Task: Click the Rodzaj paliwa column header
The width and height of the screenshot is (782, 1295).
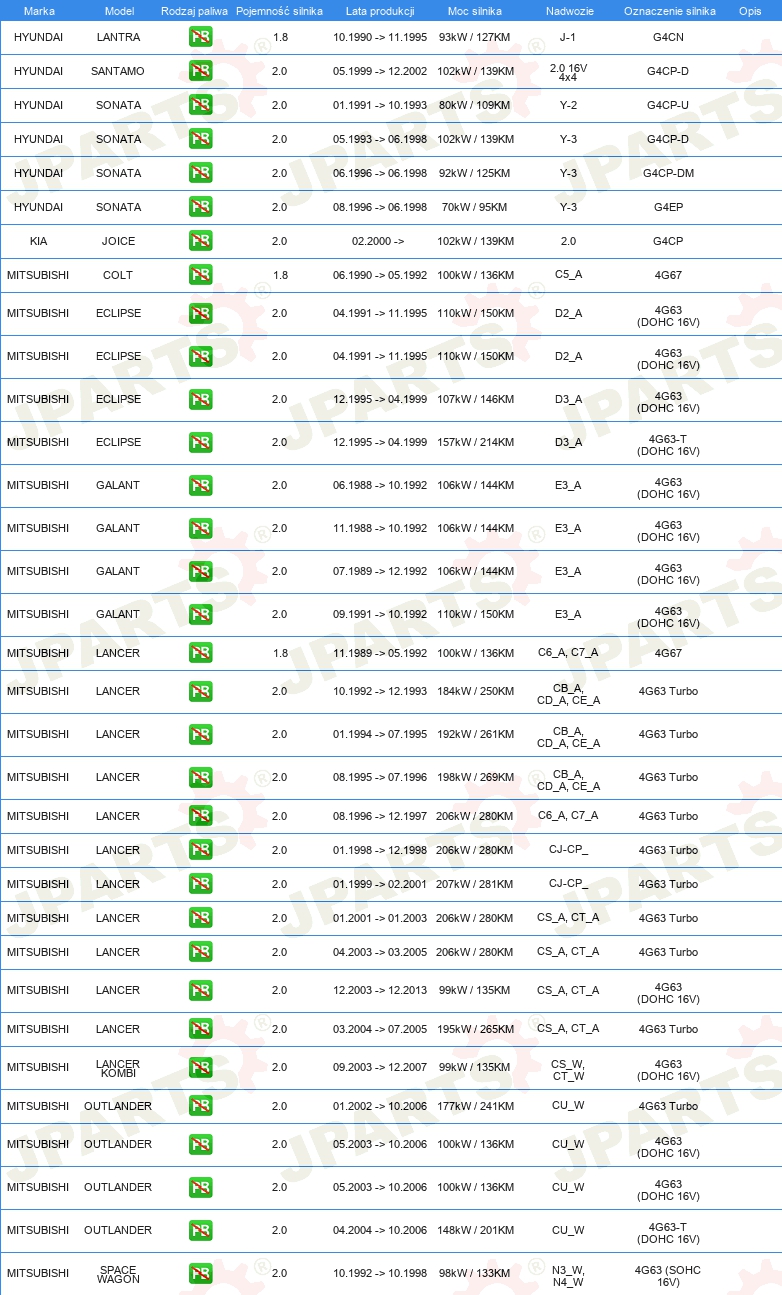Action: (194, 11)
